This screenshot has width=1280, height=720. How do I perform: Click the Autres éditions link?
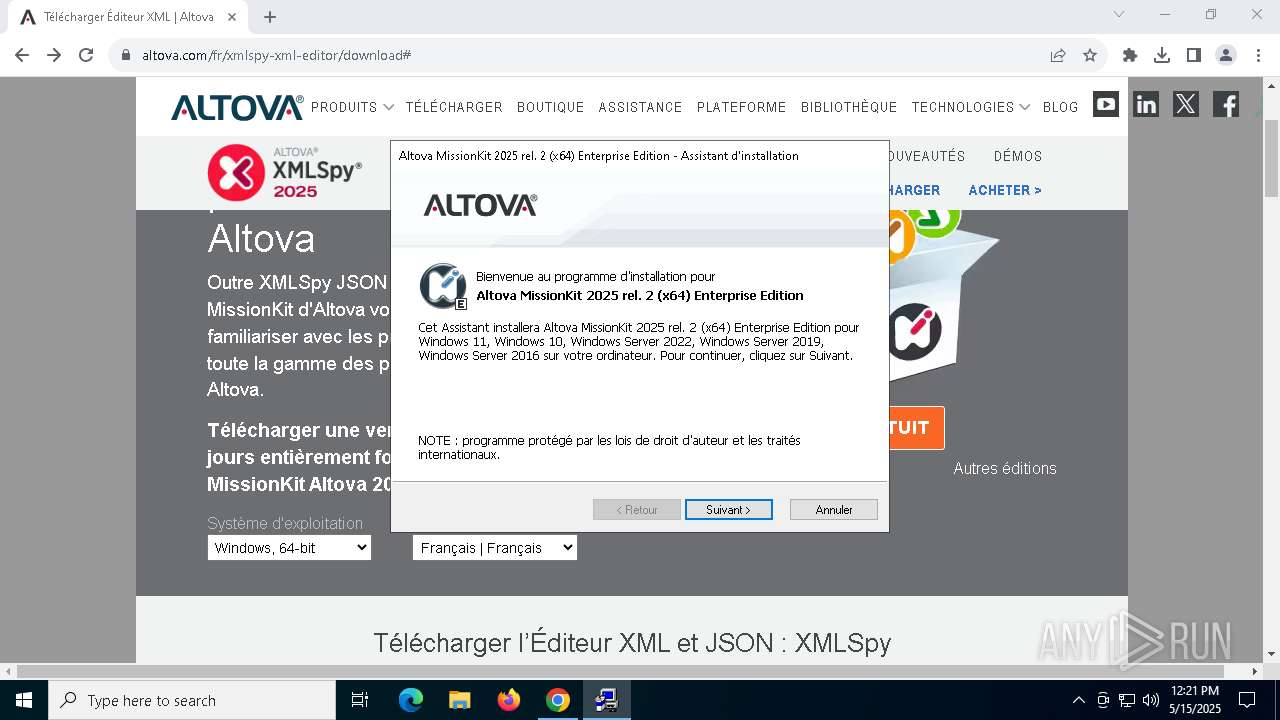coord(1005,468)
